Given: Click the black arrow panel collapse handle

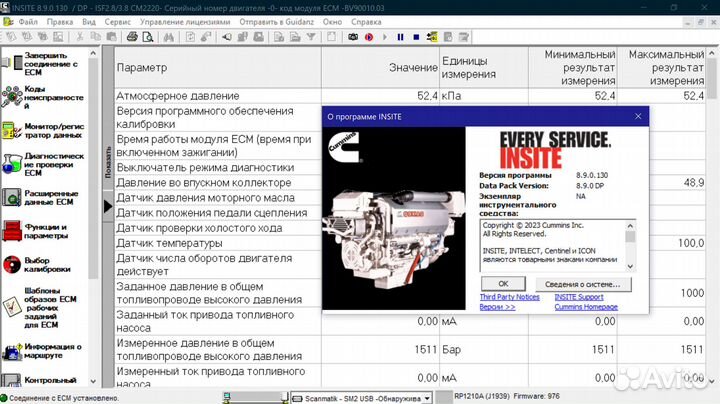Looking at the screenshot, I should [x=107, y=206].
